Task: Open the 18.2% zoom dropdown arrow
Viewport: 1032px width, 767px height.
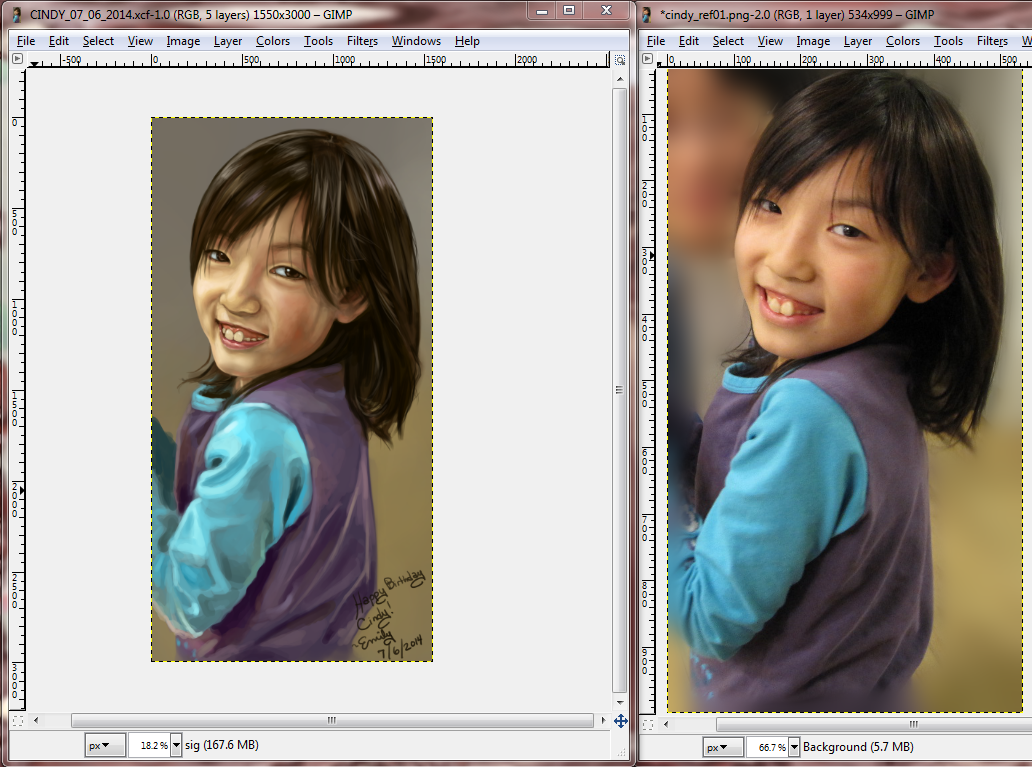Action: click(x=177, y=746)
